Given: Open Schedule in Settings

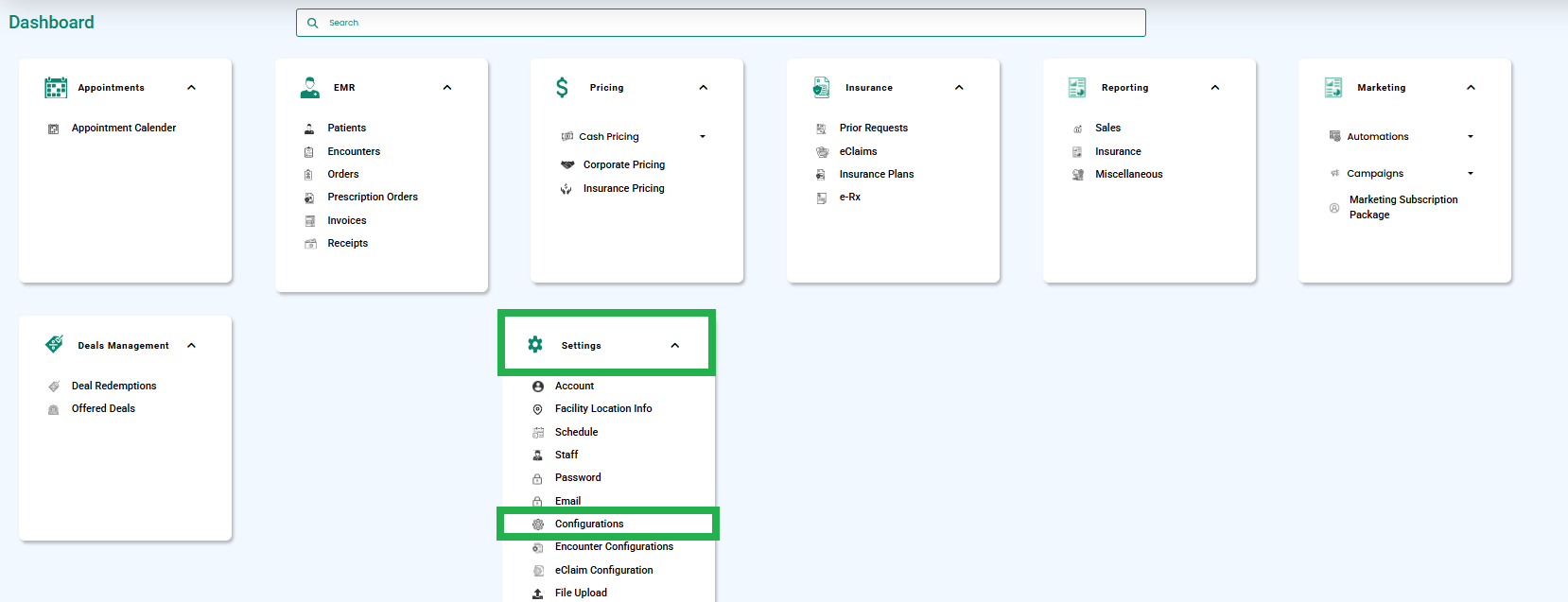Looking at the screenshot, I should coord(577,433).
